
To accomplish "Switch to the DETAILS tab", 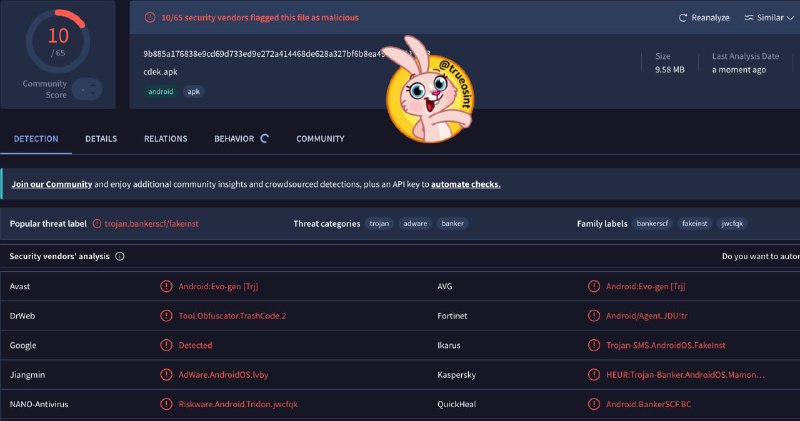I will click(x=101, y=139).
